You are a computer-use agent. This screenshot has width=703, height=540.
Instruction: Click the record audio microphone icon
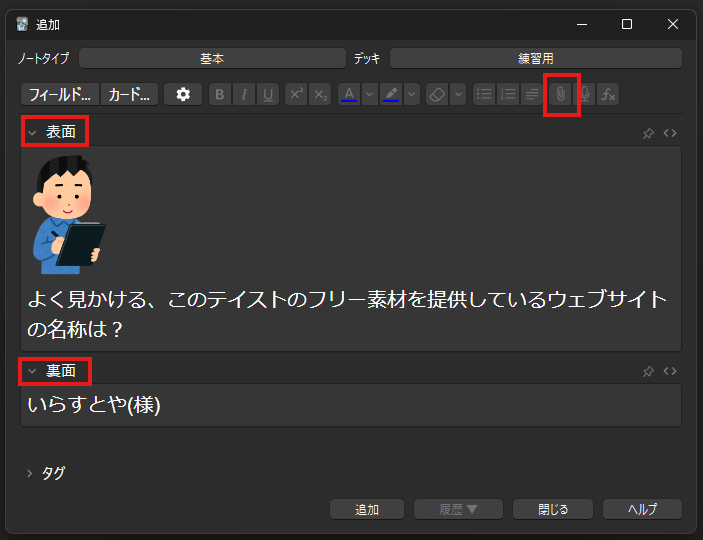pyautogui.click(x=585, y=94)
